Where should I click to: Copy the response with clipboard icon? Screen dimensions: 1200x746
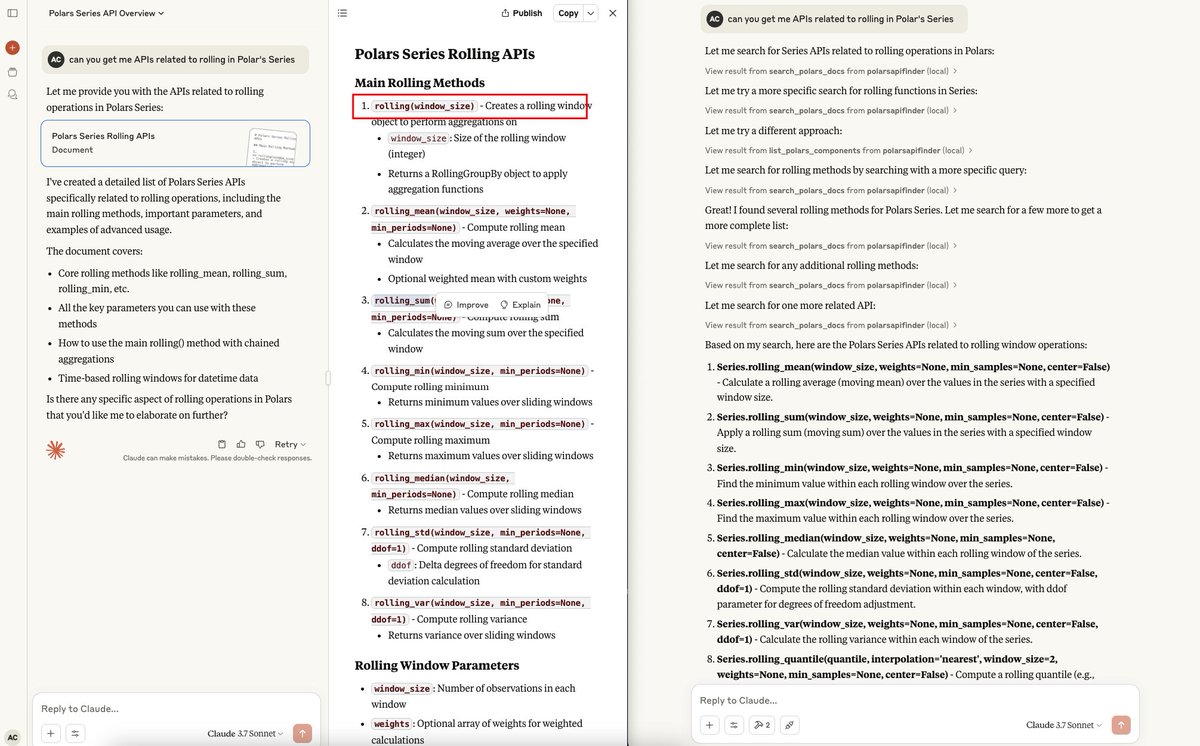(x=222, y=444)
